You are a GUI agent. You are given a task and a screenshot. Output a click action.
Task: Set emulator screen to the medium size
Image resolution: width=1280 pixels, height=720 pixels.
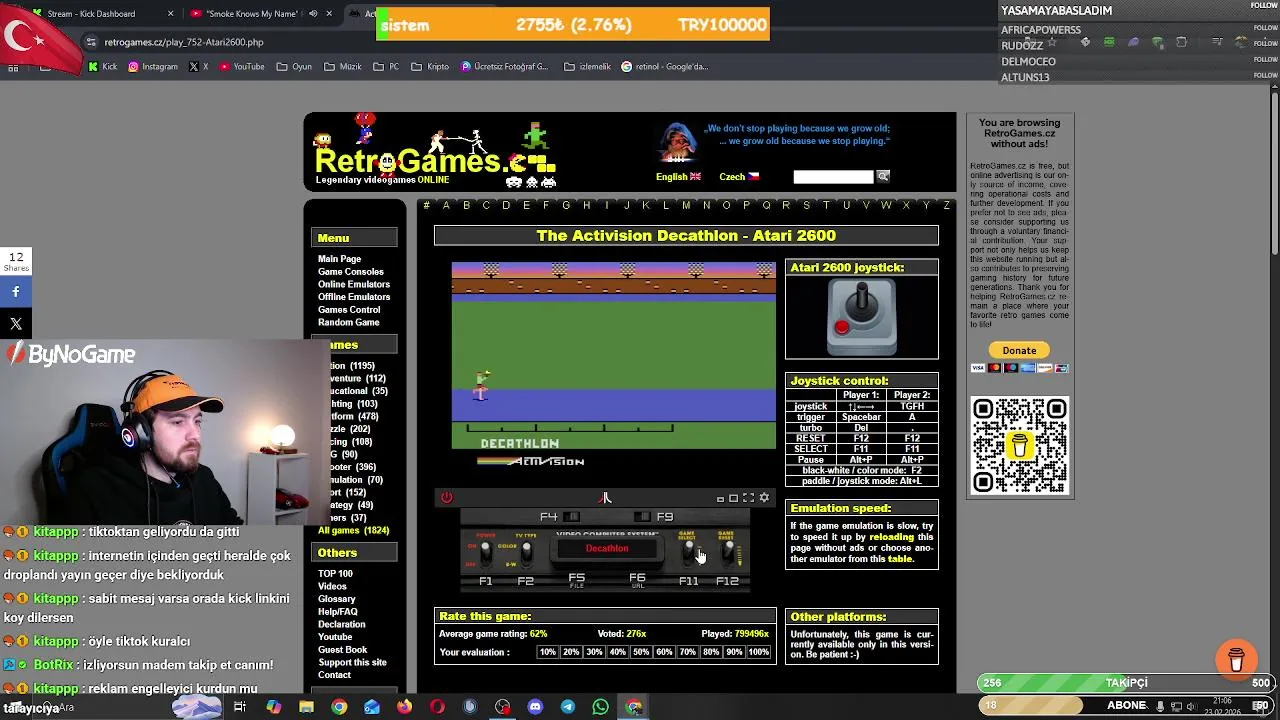[x=733, y=497]
